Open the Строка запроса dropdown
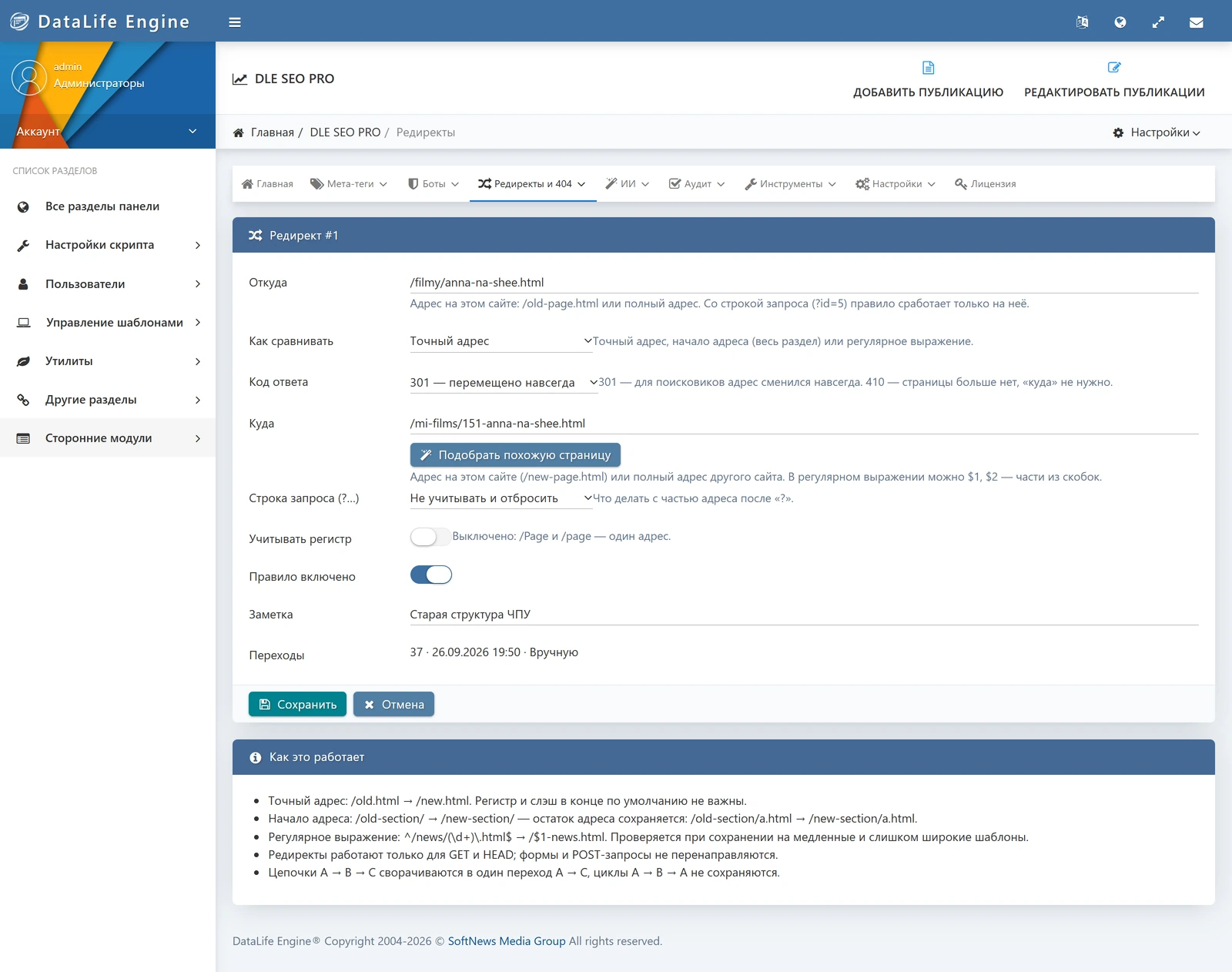 coord(501,498)
